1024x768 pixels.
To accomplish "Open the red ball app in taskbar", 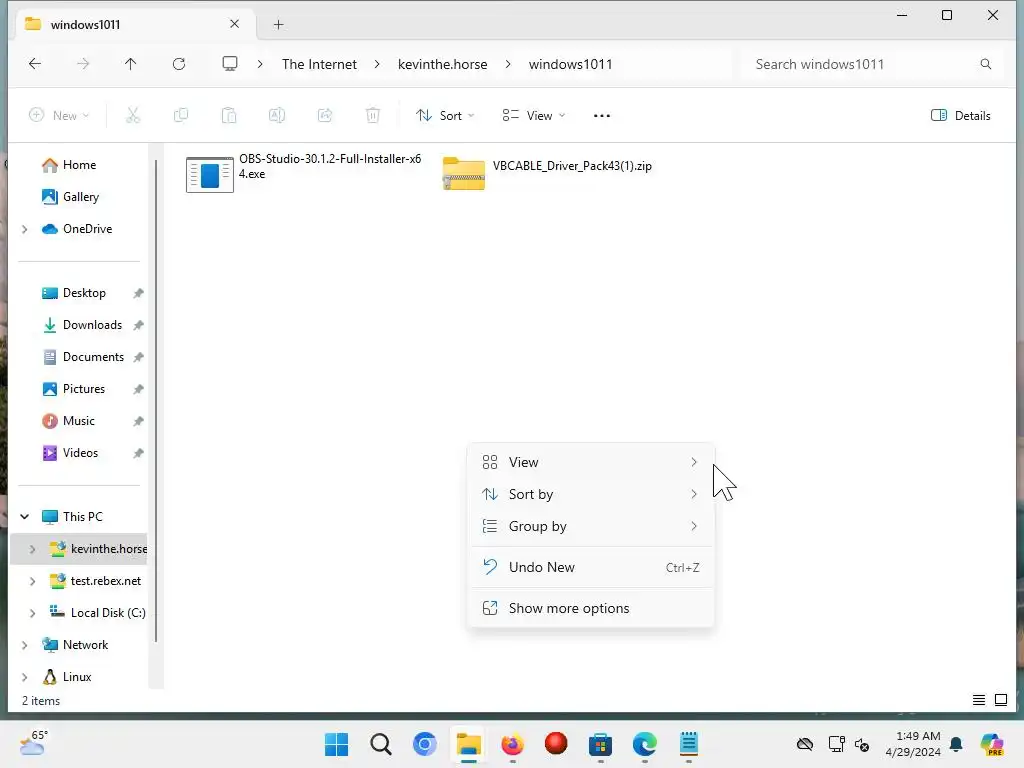I will (556, 744).
